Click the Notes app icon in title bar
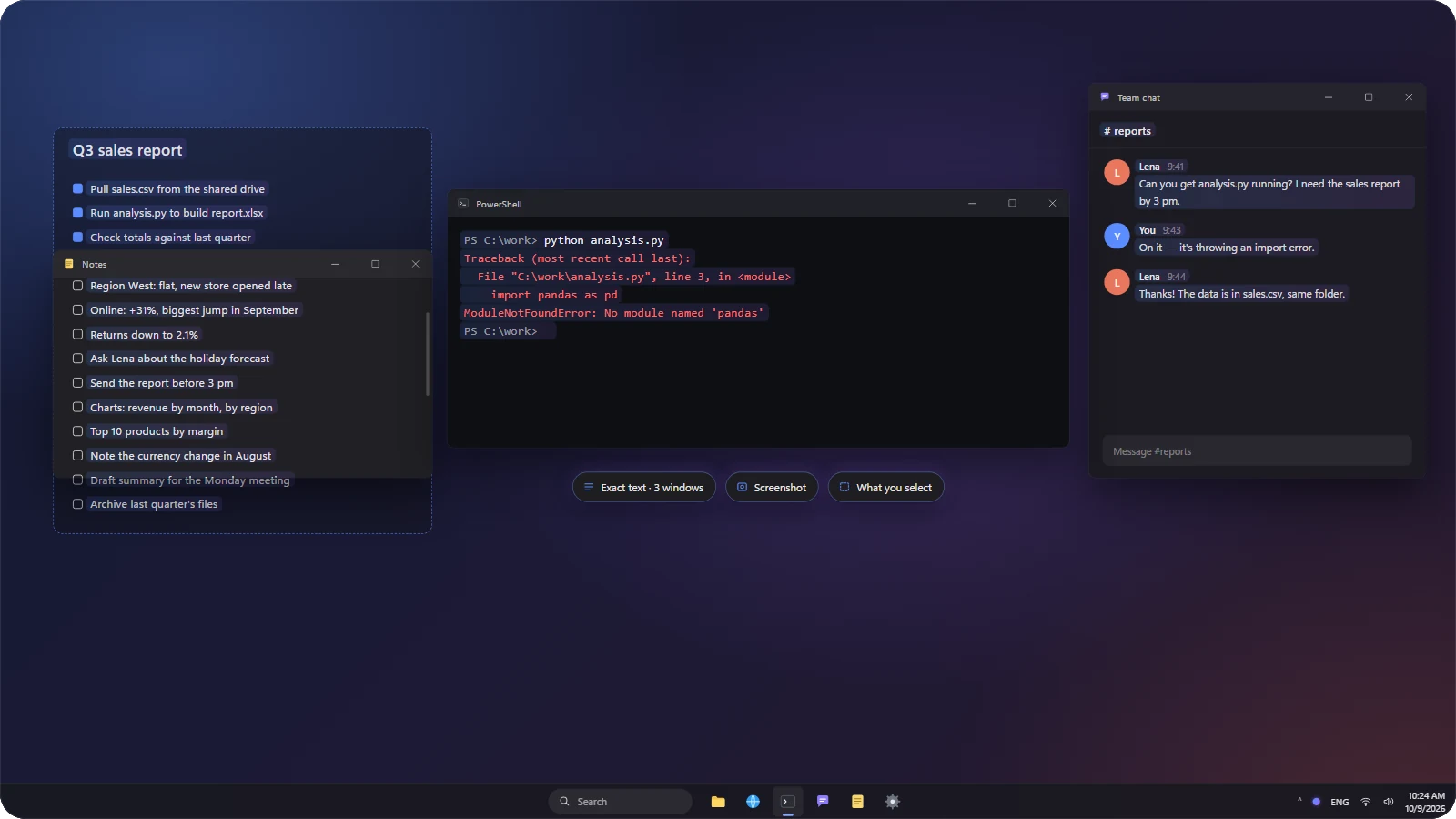The width and height of the screenshot is (1456, 819). coord(68,264)
